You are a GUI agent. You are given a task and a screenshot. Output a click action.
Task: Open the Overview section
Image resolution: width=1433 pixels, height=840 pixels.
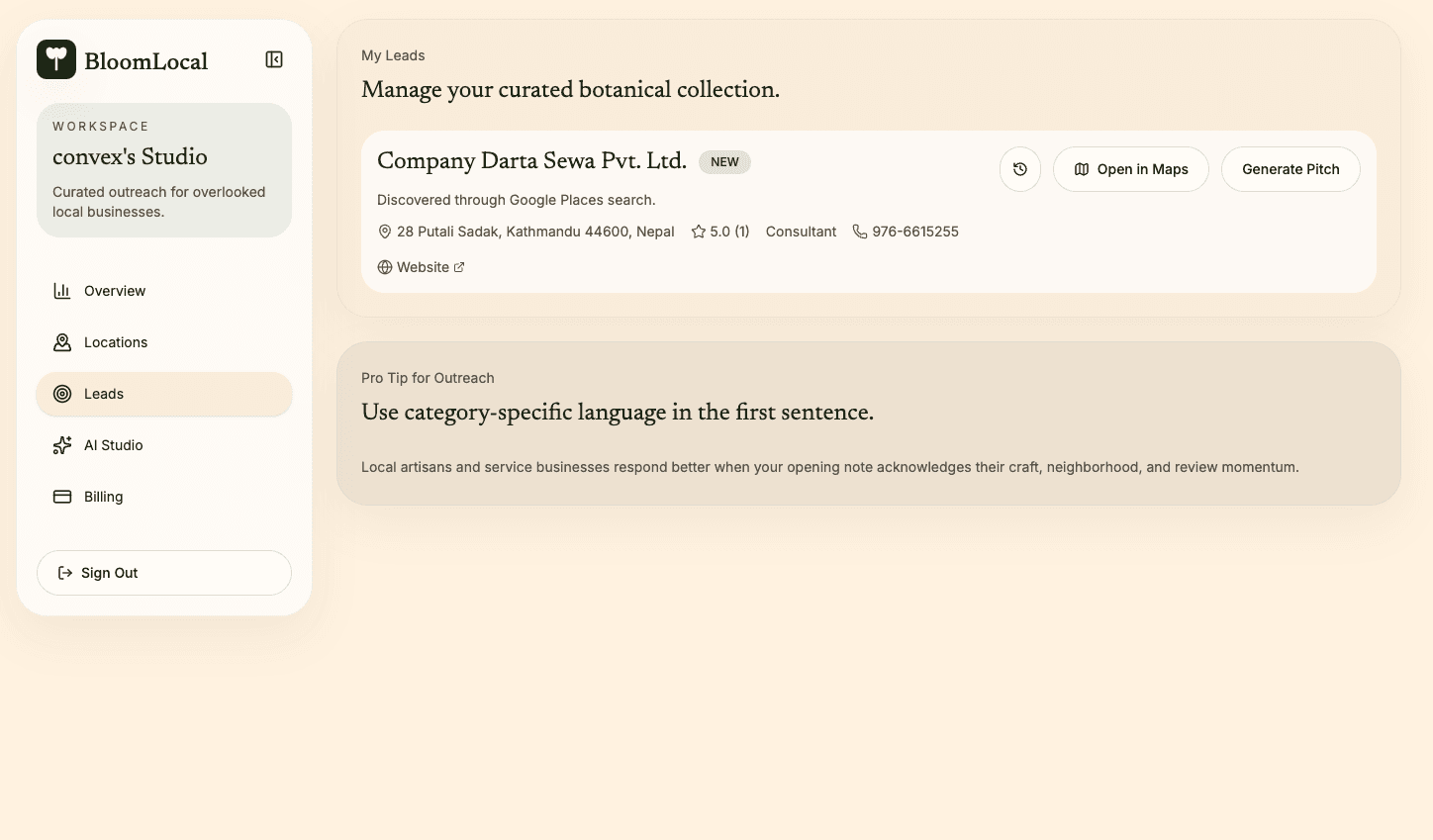coord(114,290)
